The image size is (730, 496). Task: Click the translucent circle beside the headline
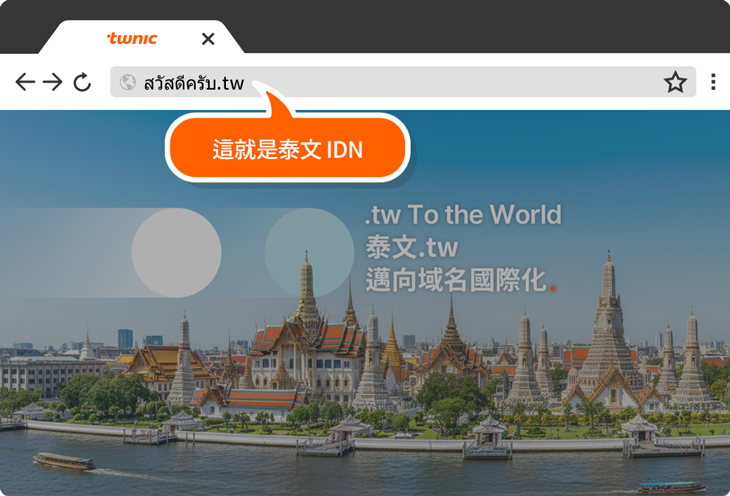(309, 252)
